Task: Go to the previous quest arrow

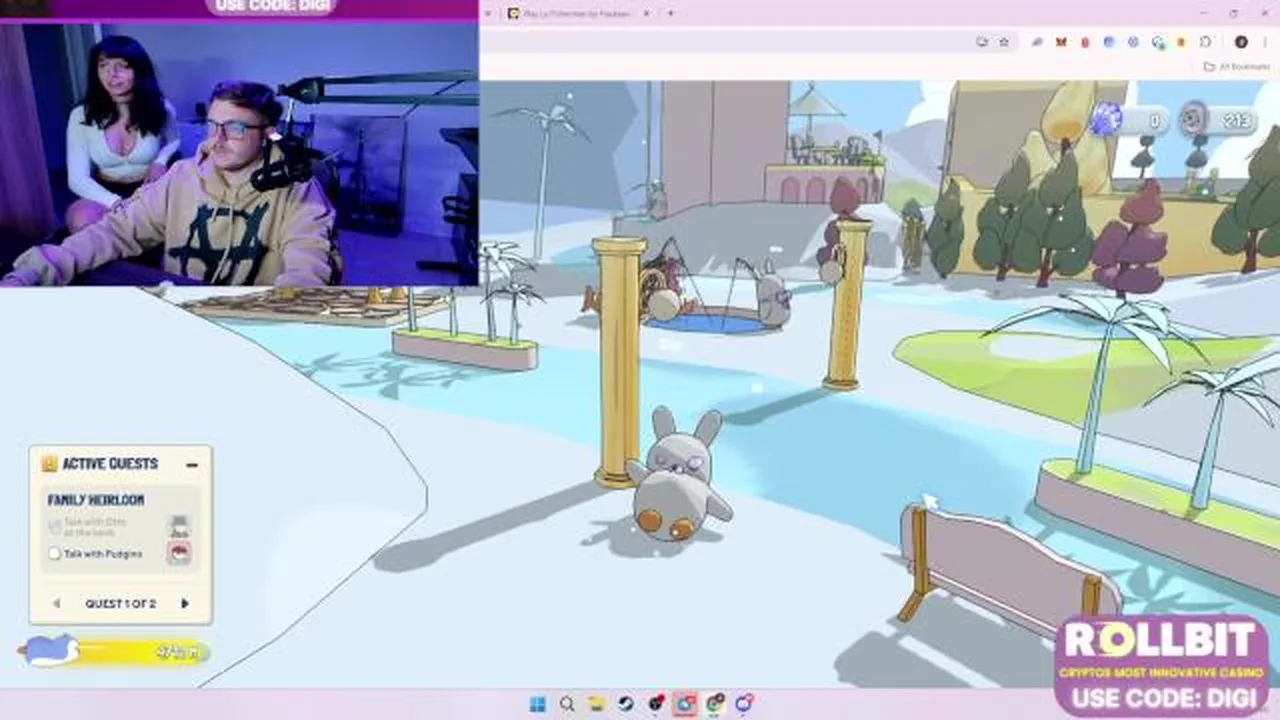Action: [x=56, y=603]
